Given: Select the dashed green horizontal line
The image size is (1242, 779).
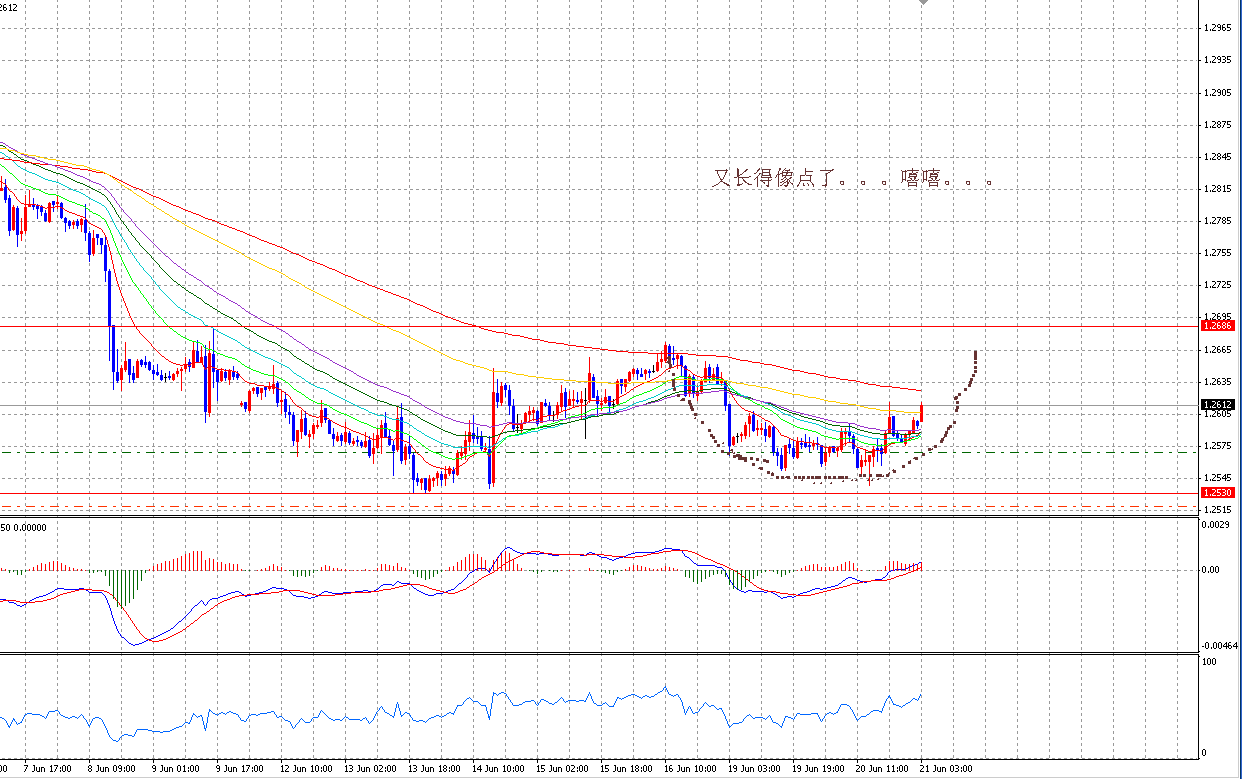Looking at the screenshot, I should 600,452.
